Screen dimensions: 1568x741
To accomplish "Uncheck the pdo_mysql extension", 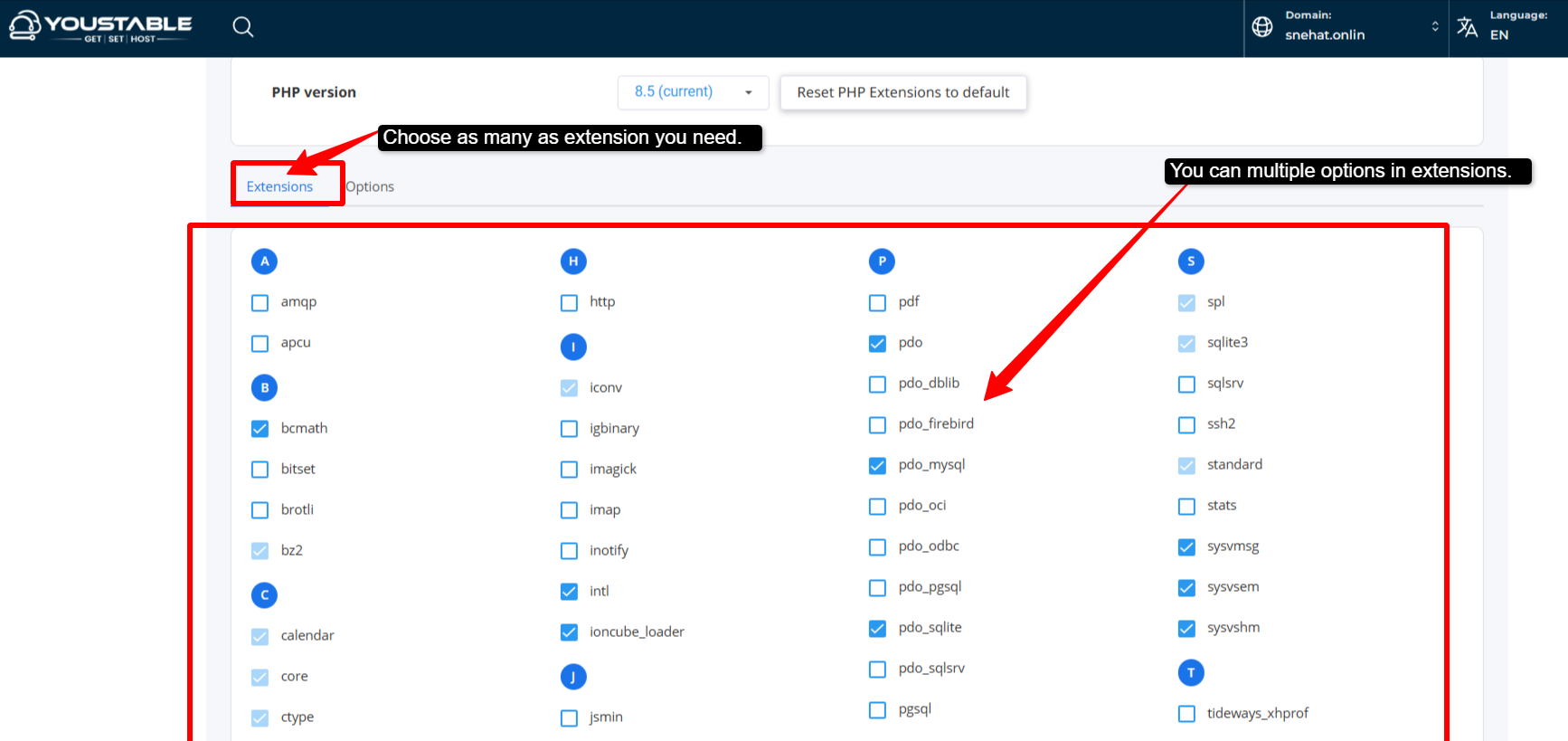I will pos(877,465).
